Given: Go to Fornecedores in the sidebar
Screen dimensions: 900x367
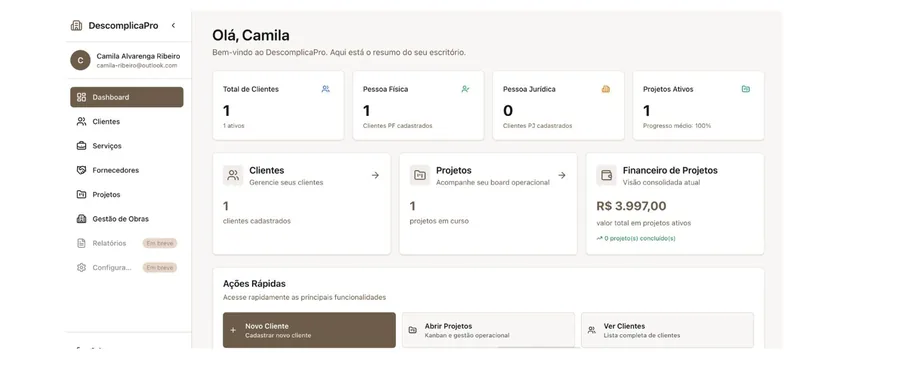Looking at the screenshot, I should [127, 170].
